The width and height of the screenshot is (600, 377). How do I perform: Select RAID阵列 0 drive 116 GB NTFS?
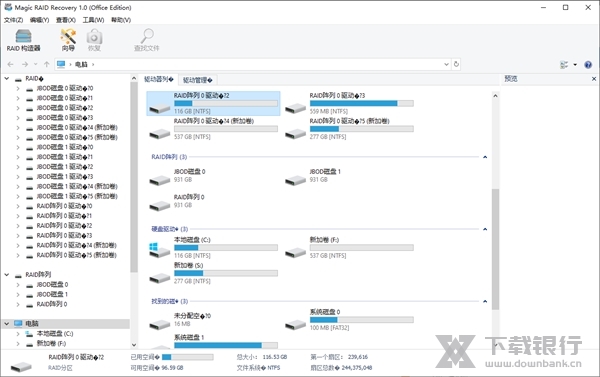pyautogui.click(x=213, y=103)
